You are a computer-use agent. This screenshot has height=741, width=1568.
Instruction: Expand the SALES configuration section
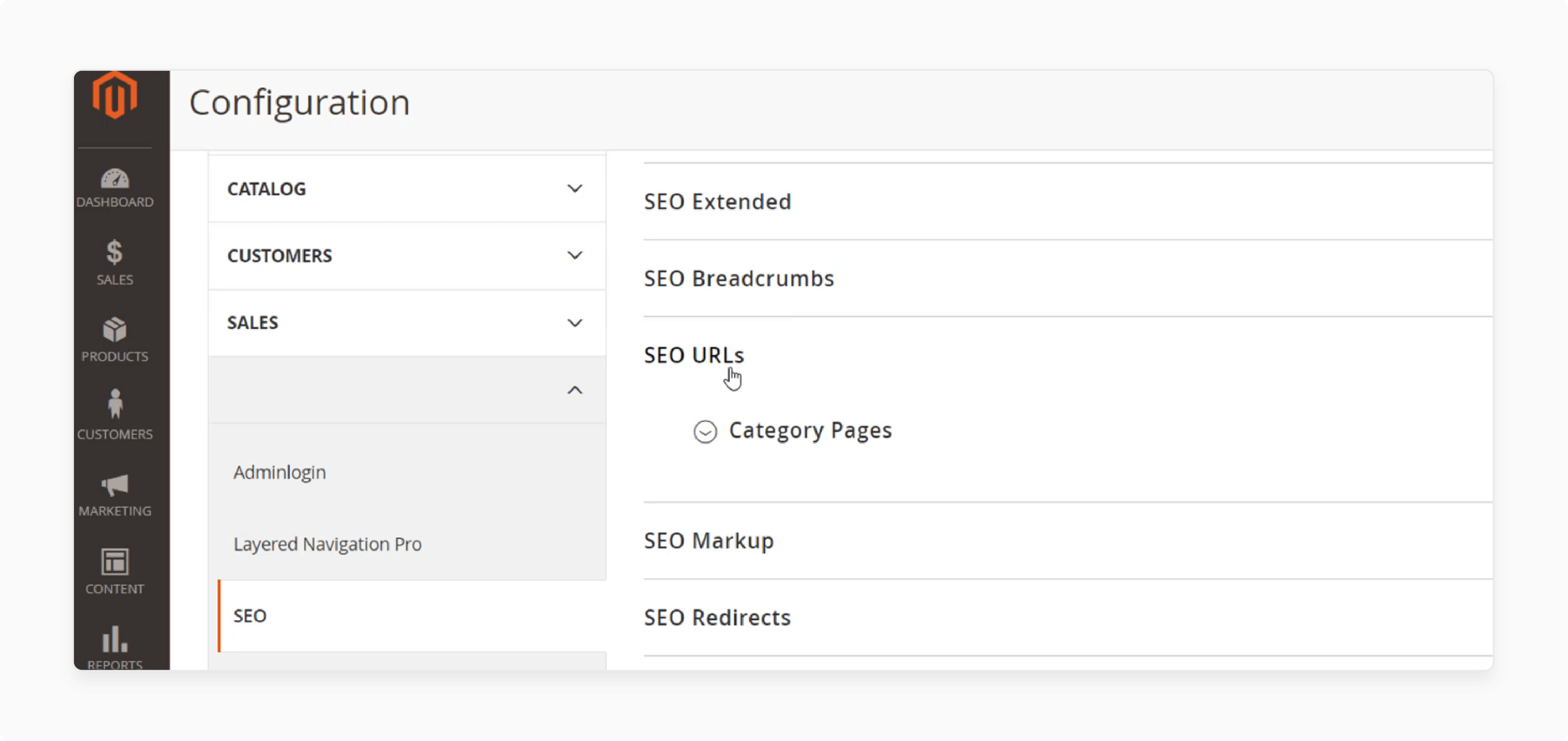click(406, 322)
